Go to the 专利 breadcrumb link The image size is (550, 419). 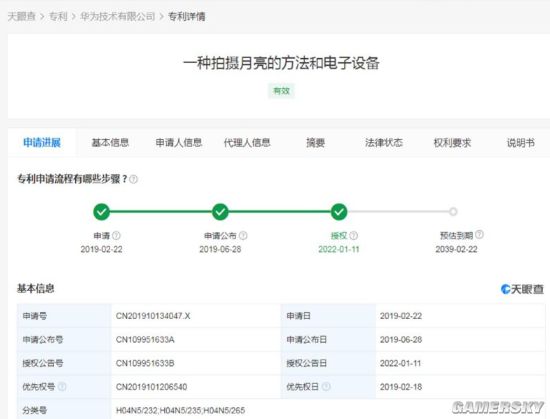58,16
